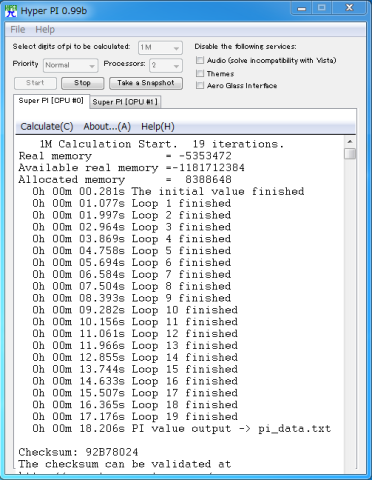Switch to the Super PI [CPU #0] tab

(x=51, y=101)
